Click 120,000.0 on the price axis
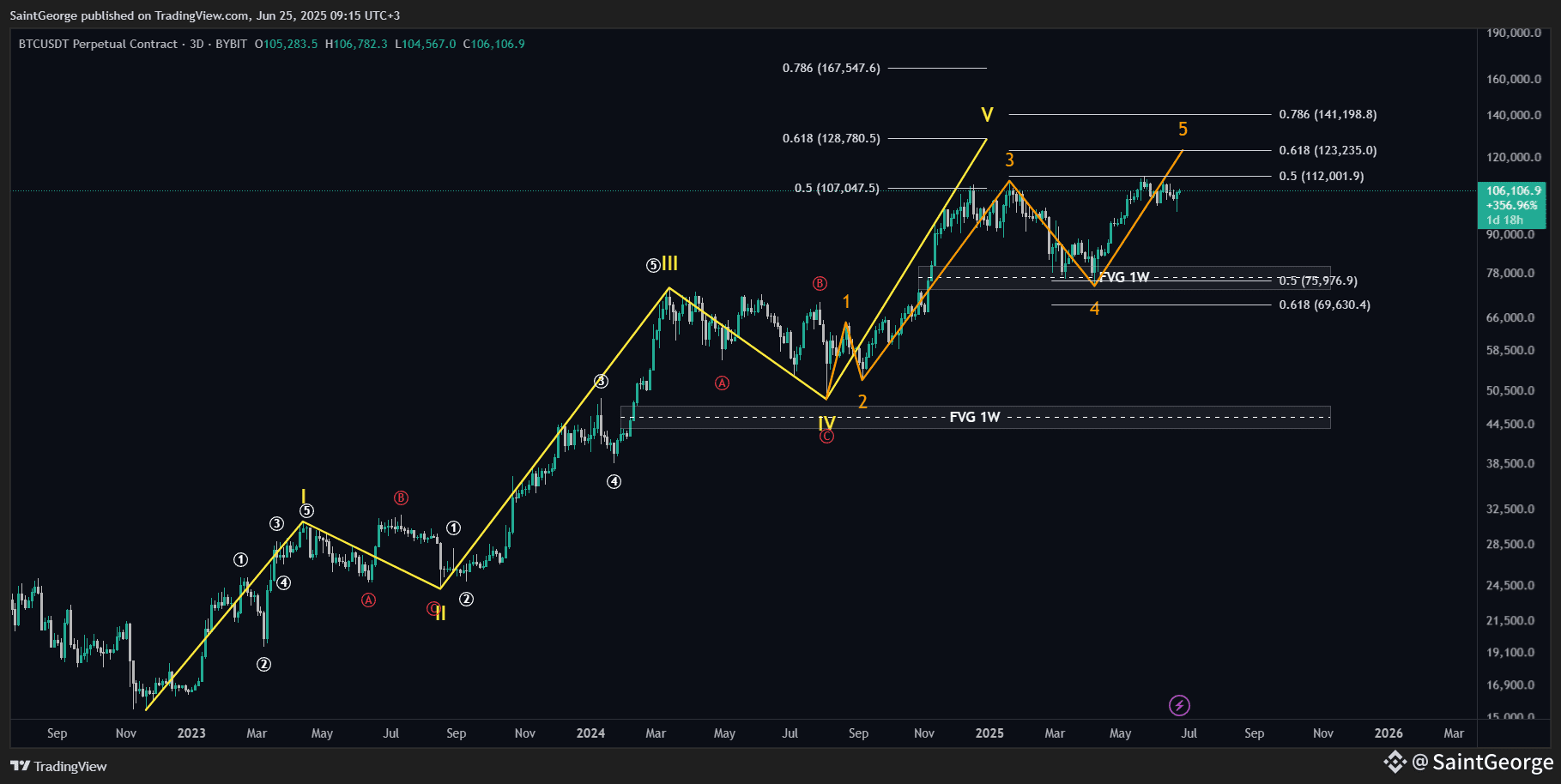The height and width of the screenshot is (784, 1561). [x=1514, y=157]
